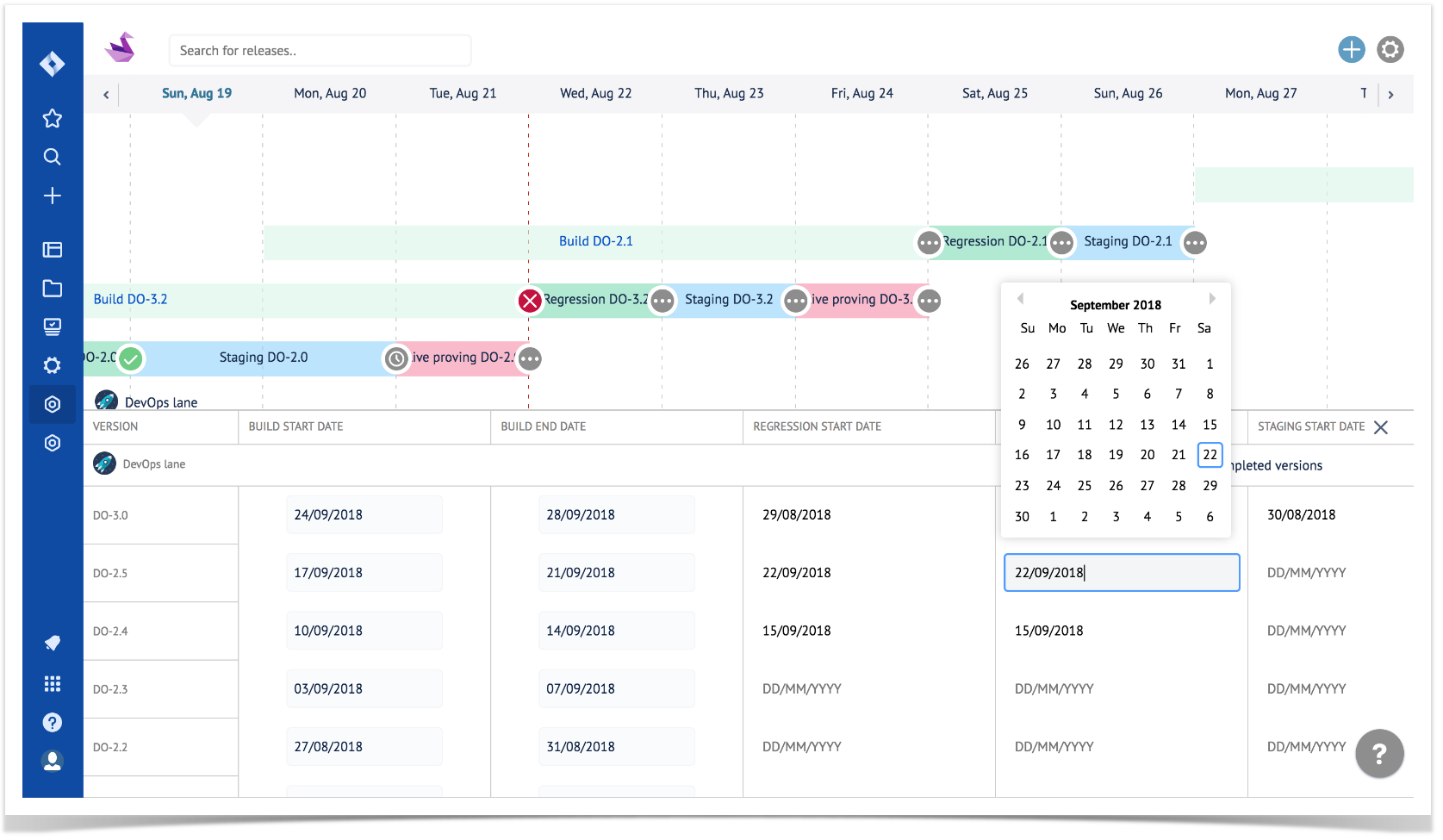1443x840 pixels.
Task: Select Wed, Aug 22 in timeline header
Action: tap(596, 93)
